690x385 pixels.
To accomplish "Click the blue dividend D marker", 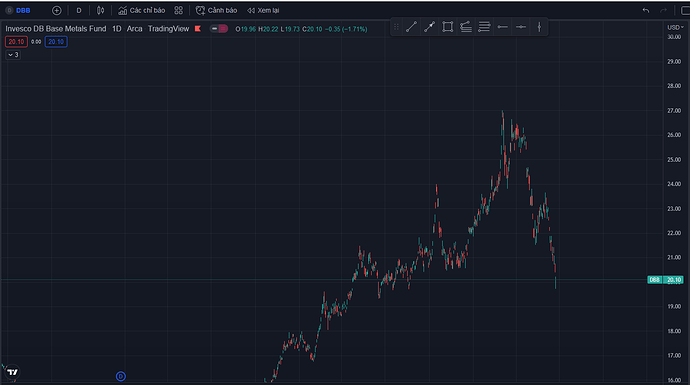I will [121, 376].
